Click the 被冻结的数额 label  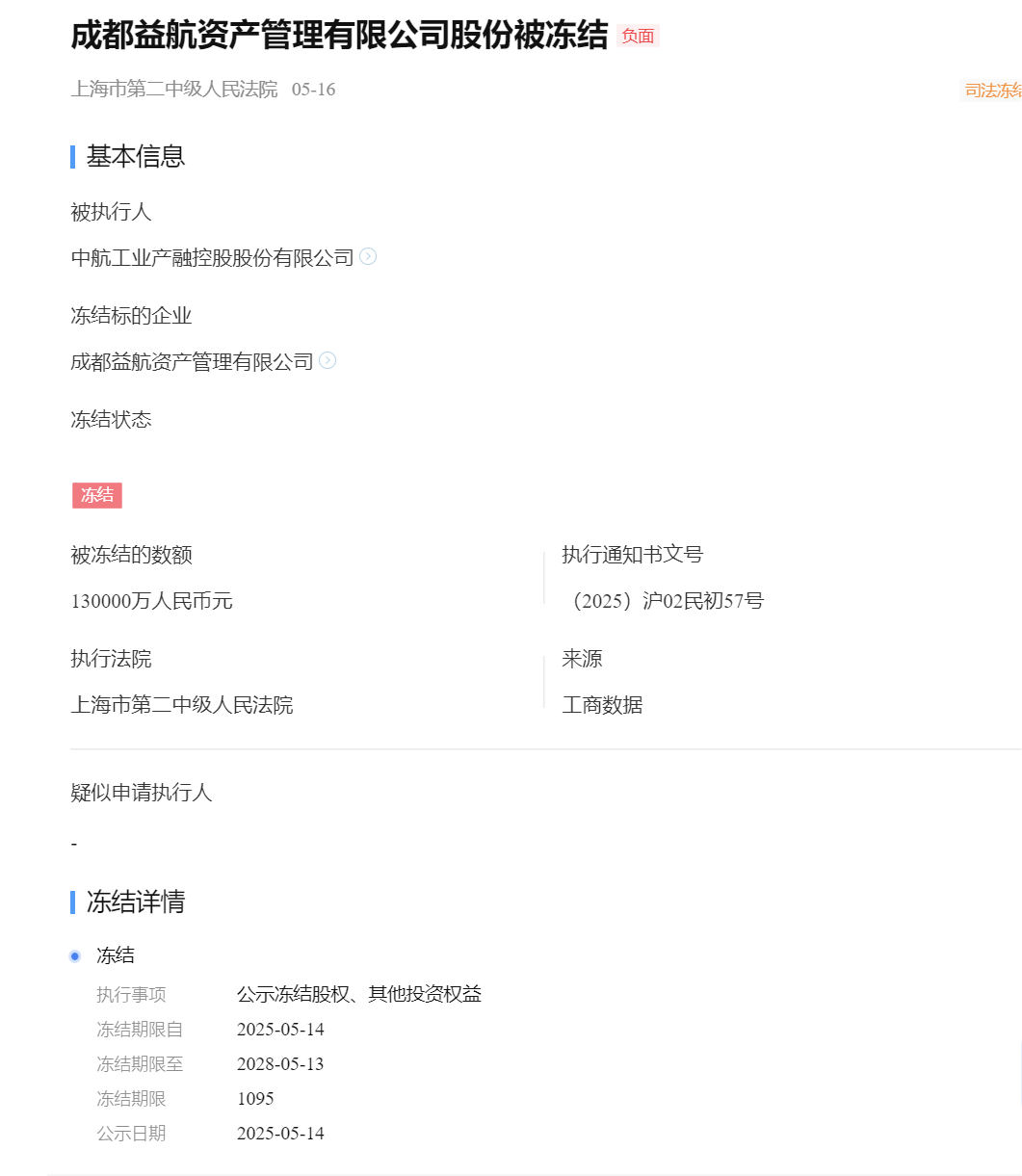132,555
